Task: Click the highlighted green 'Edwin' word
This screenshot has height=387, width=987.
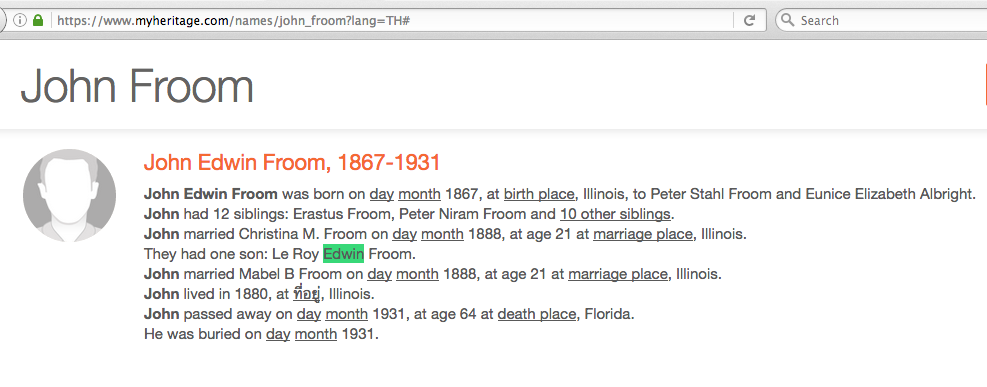Action: [x=343, y=254]
